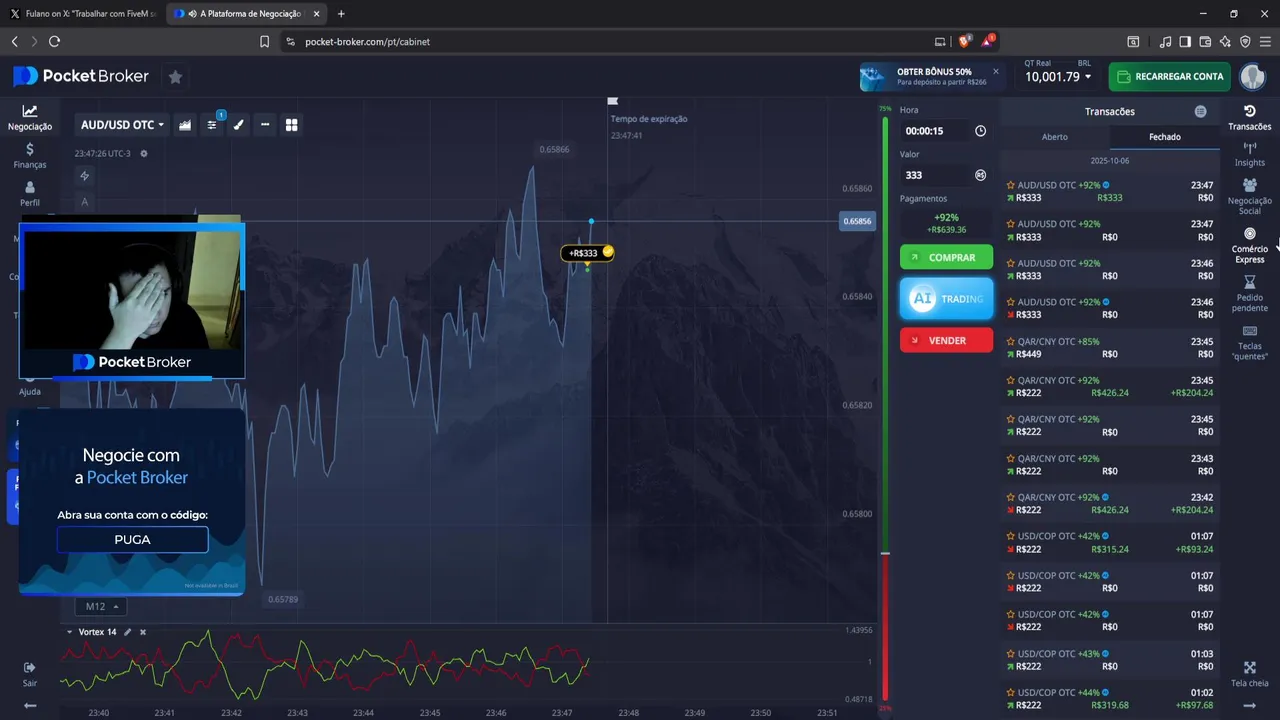Viewport: 1280px width, 720px height.
Task: Click the VENDER sell button
Action: (x=946, y=340)
